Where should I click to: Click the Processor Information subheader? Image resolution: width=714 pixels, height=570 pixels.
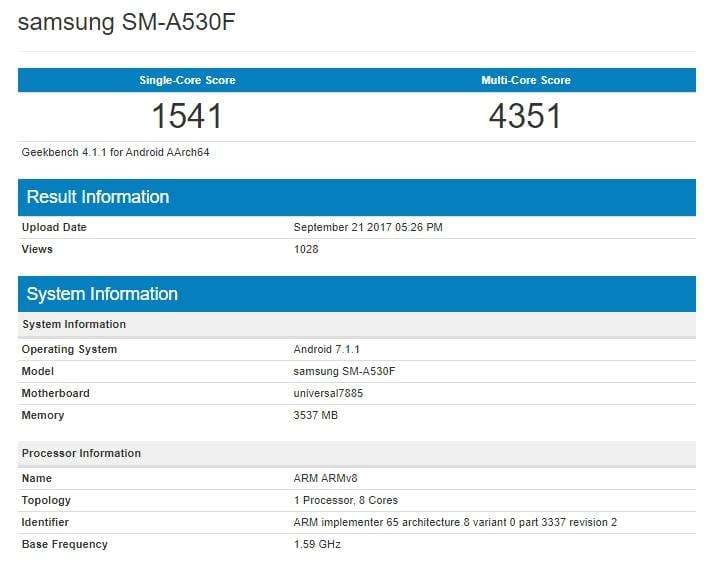coord(81,454)
